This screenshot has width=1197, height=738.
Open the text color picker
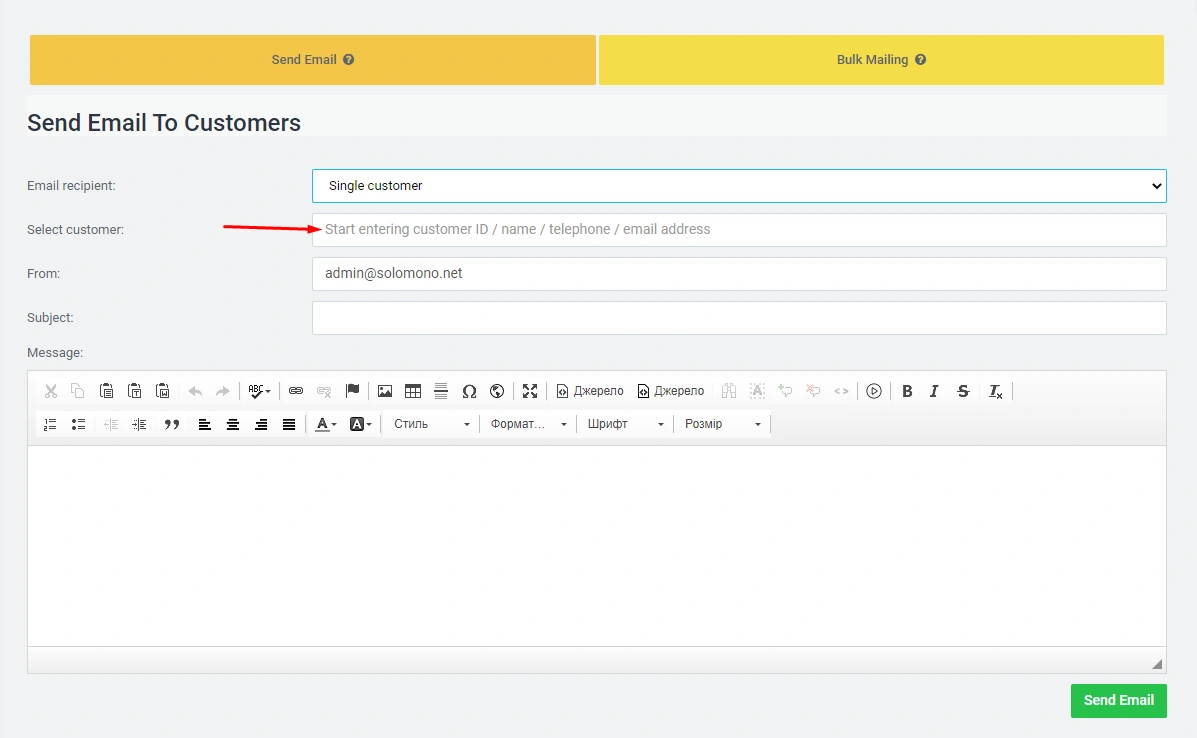pos(326,424)
